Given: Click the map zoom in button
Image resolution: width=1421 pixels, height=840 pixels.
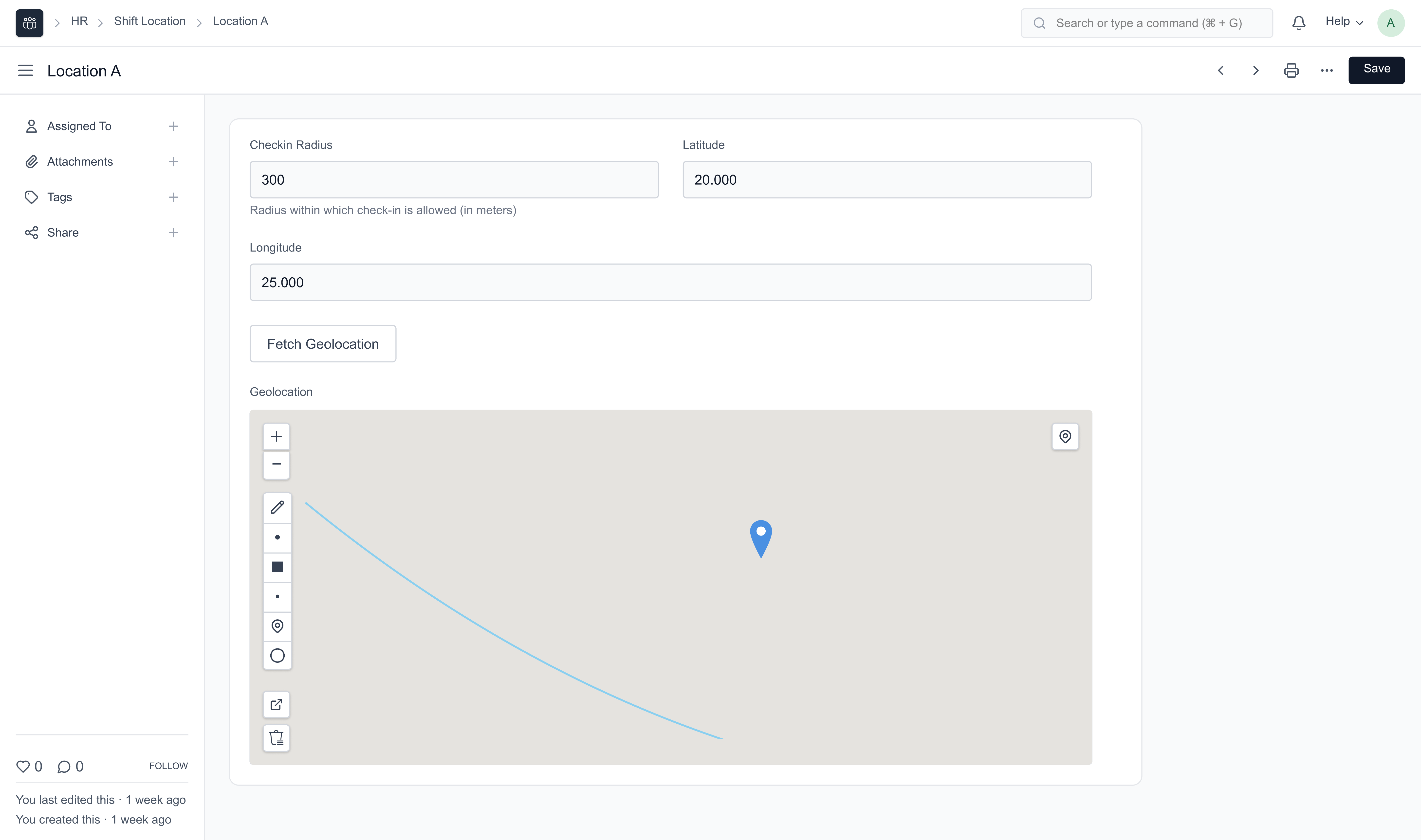Looking at the screenshot, I should [x=276, y=436].
